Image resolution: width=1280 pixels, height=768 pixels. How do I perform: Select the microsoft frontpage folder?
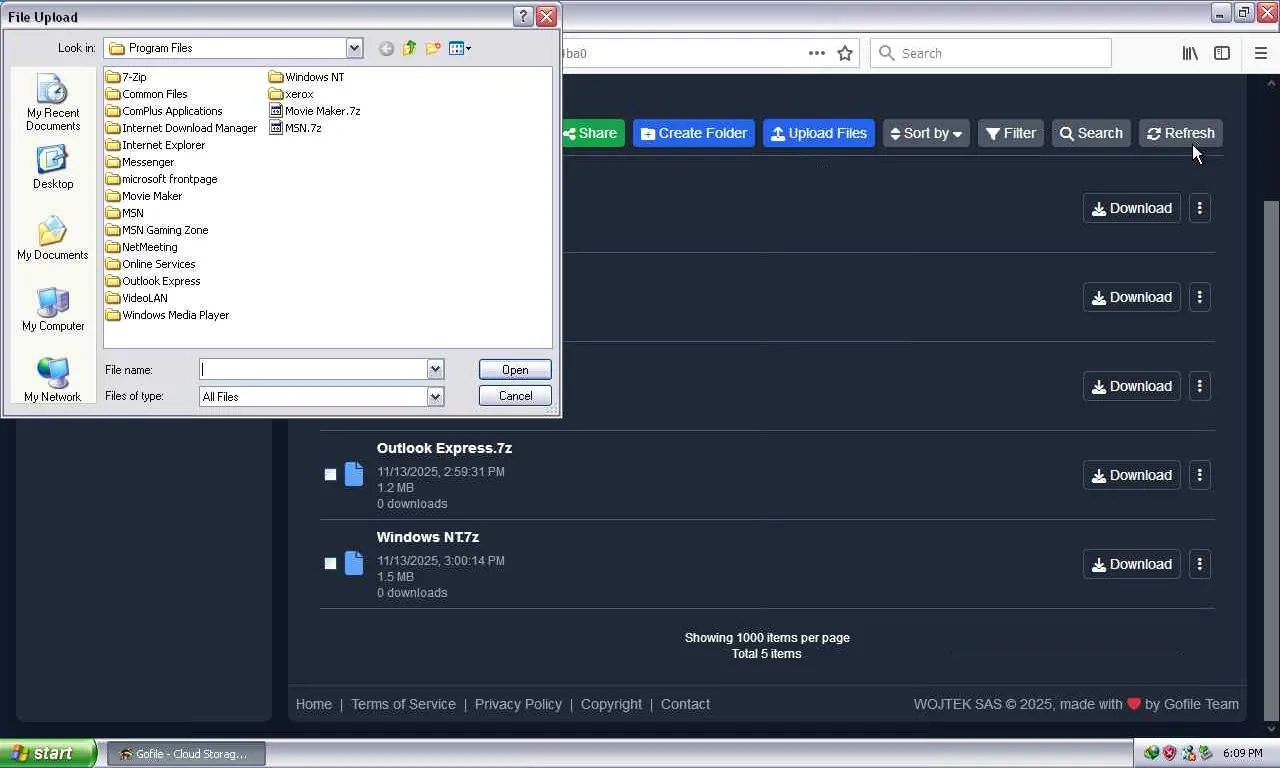click(x=162, y=179)
